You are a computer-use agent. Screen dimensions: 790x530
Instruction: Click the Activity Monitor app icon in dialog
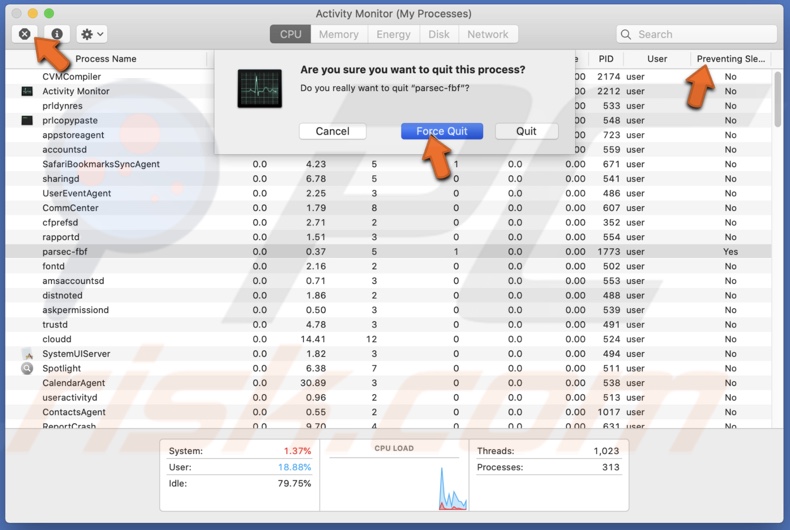(x=259, y=89)
